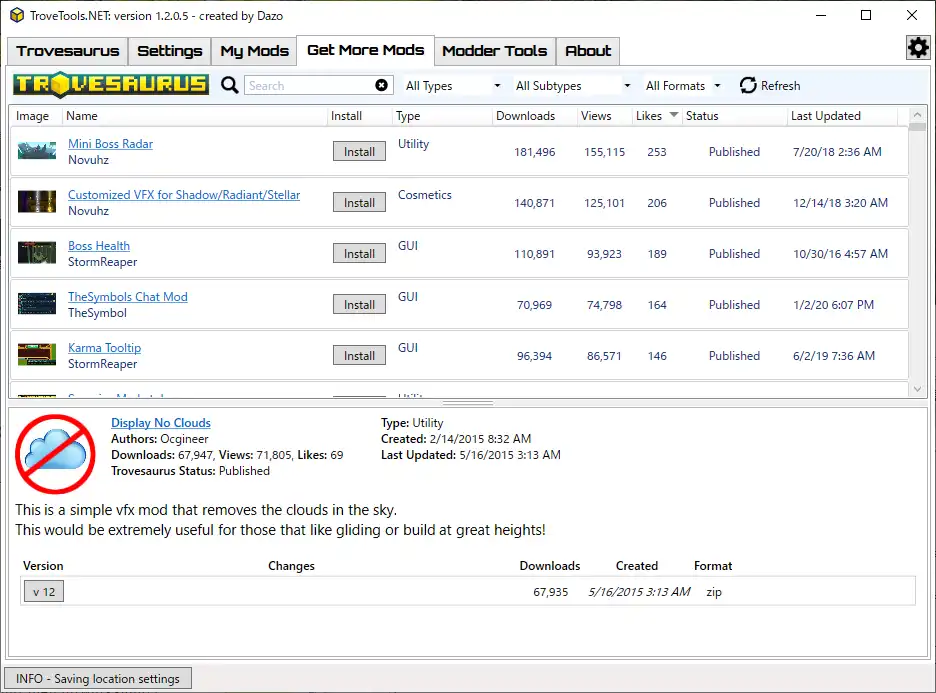The height and width of the screenshot is (693, 936).
Task: Open the All Types dropdown
Action: [x=452, y=85]
